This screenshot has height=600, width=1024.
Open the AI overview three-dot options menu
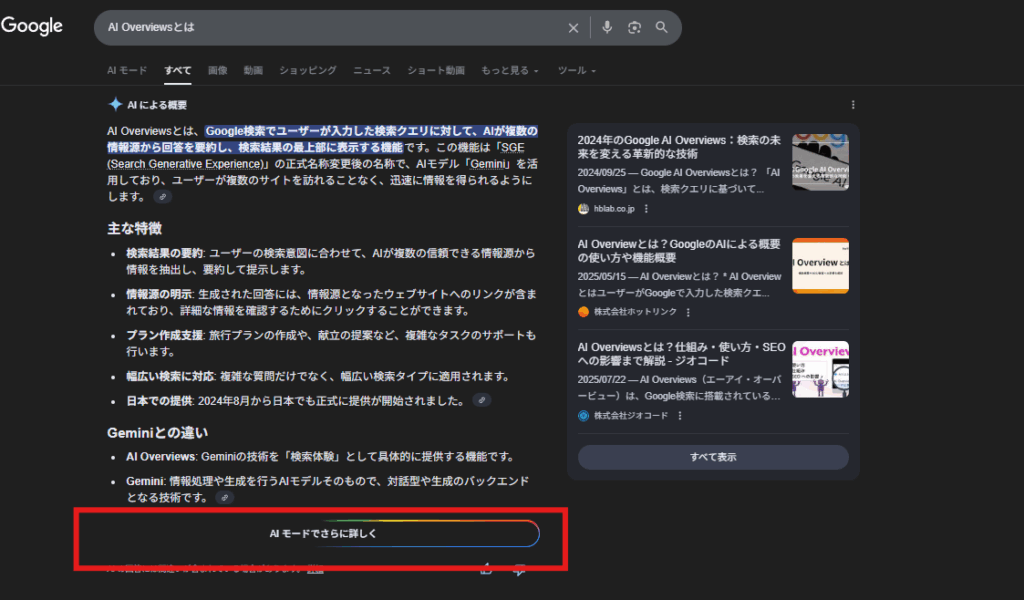pos(853,105)
